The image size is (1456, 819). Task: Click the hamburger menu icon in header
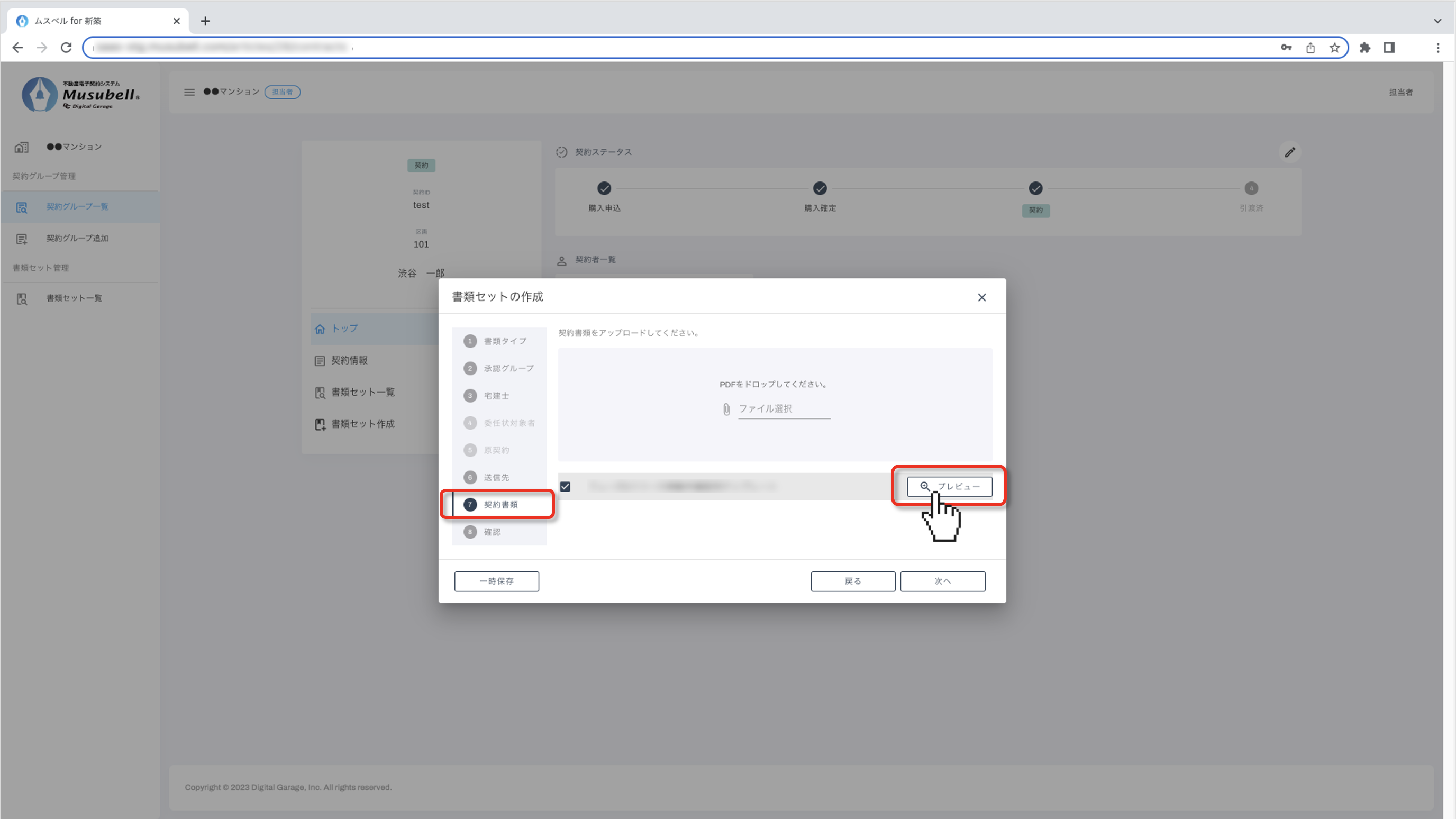pos(189,92)
